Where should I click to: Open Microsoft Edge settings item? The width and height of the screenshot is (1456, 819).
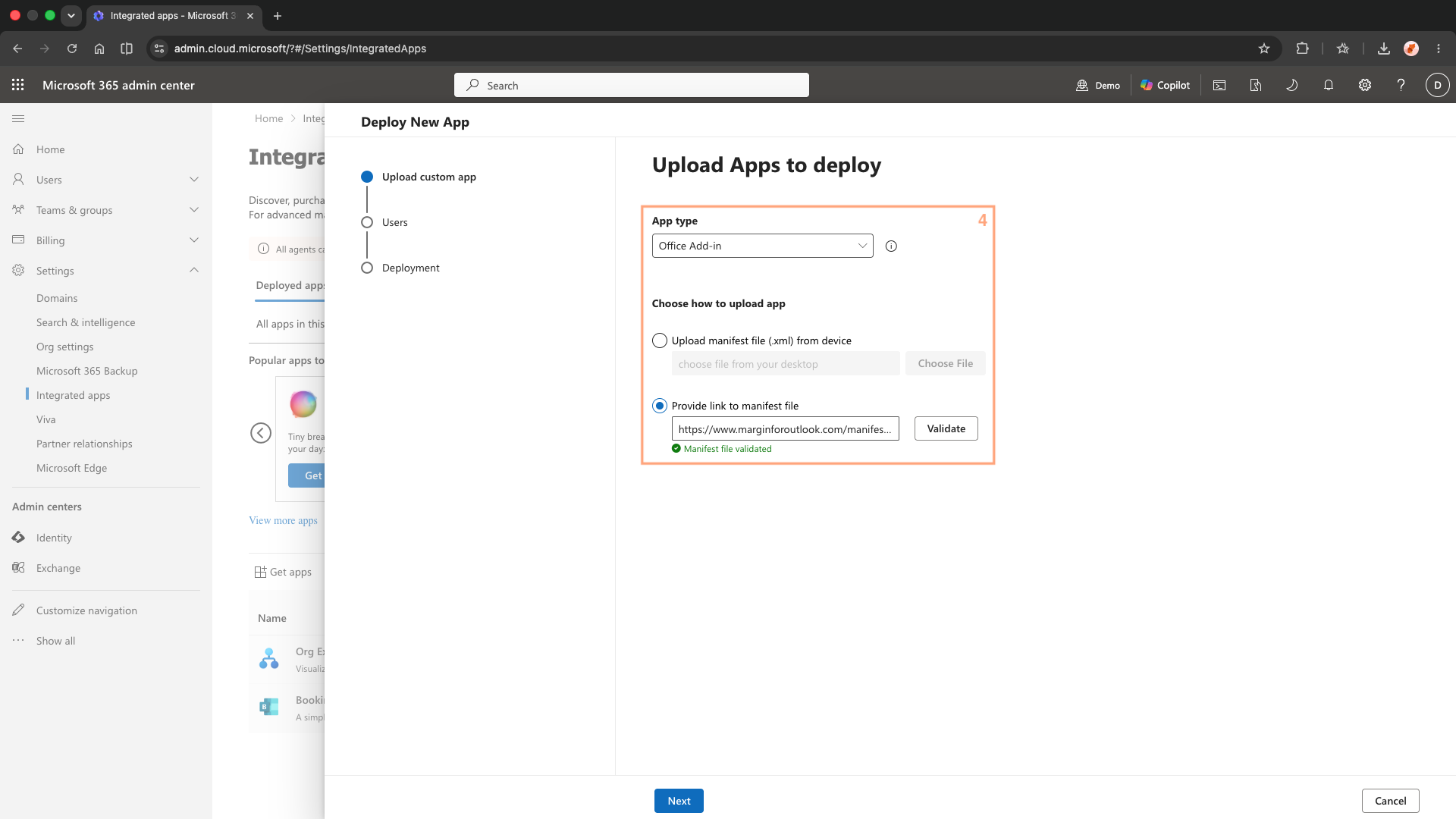[72, 468]
